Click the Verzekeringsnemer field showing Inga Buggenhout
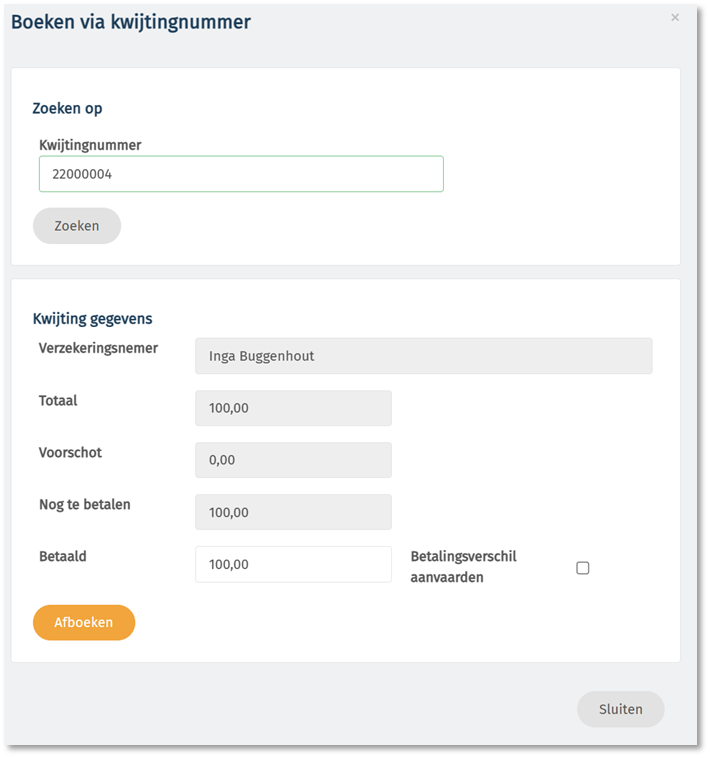 pyautogui.click(x=423, y=356)
